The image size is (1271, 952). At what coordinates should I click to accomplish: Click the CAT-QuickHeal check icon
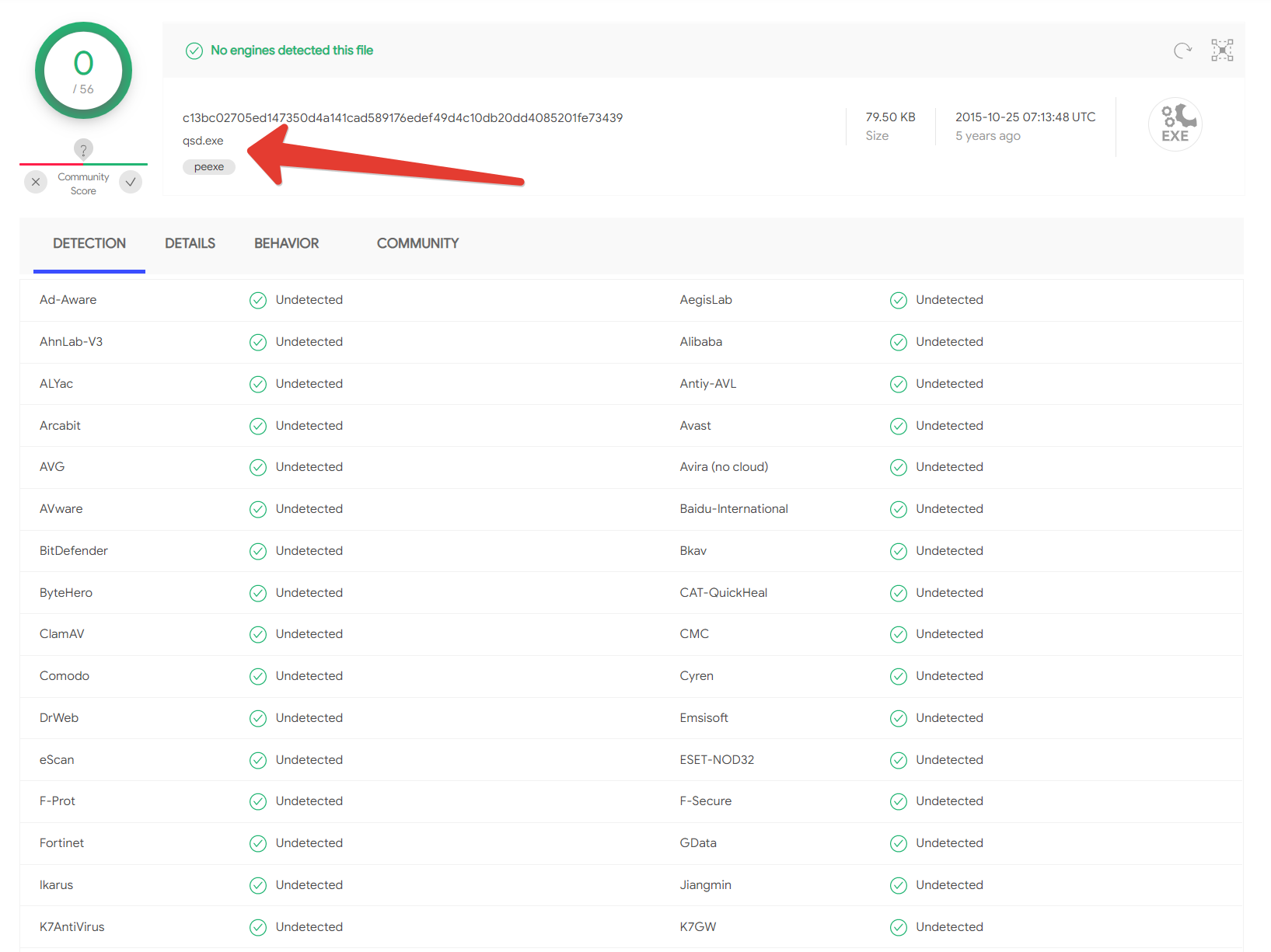[899, 593]
